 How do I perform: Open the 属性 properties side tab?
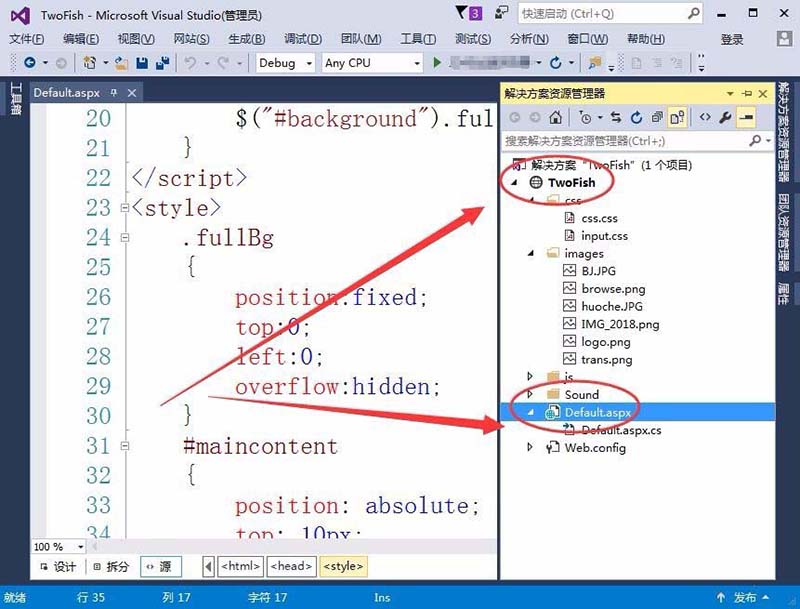(x=783, y=293)
